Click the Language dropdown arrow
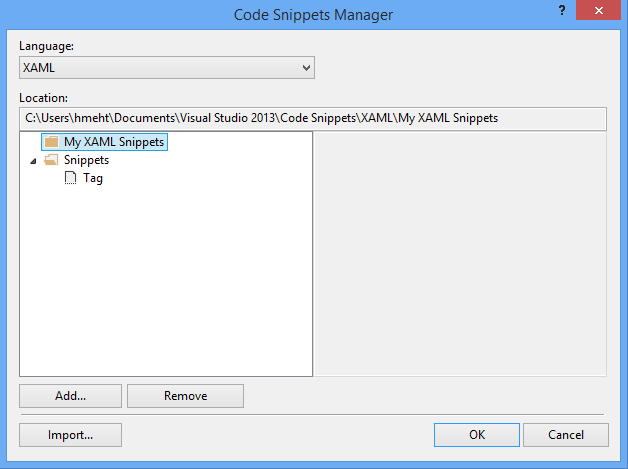Image resolution: width=628 pixels, height=469 pixels. pyautogui.click(x=306, y=68)
